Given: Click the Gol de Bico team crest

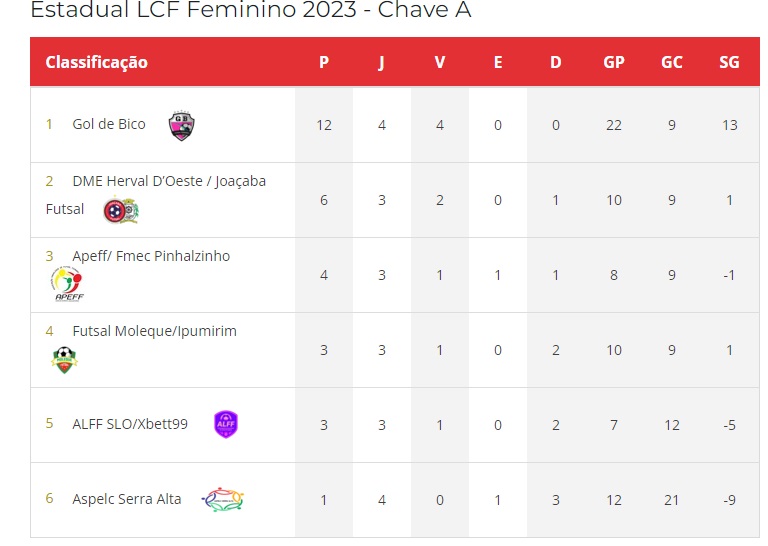Looking at the screenshot, I should pos(181,126).
